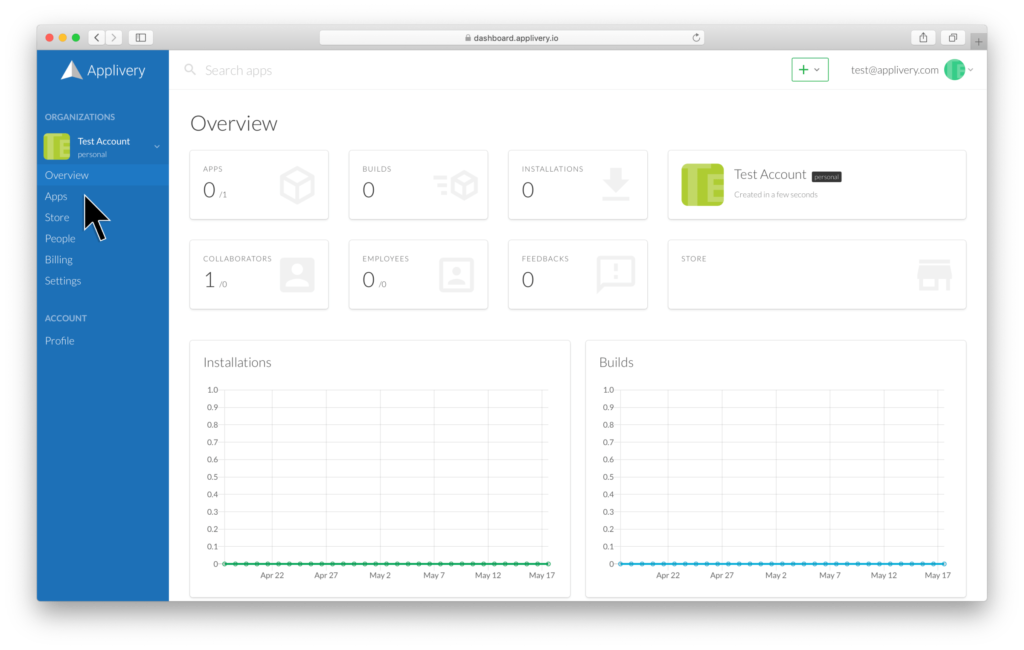Viewport: 1024px width, 650px height.
Task: Click the Test Account card title
Action: coord(770,174)
